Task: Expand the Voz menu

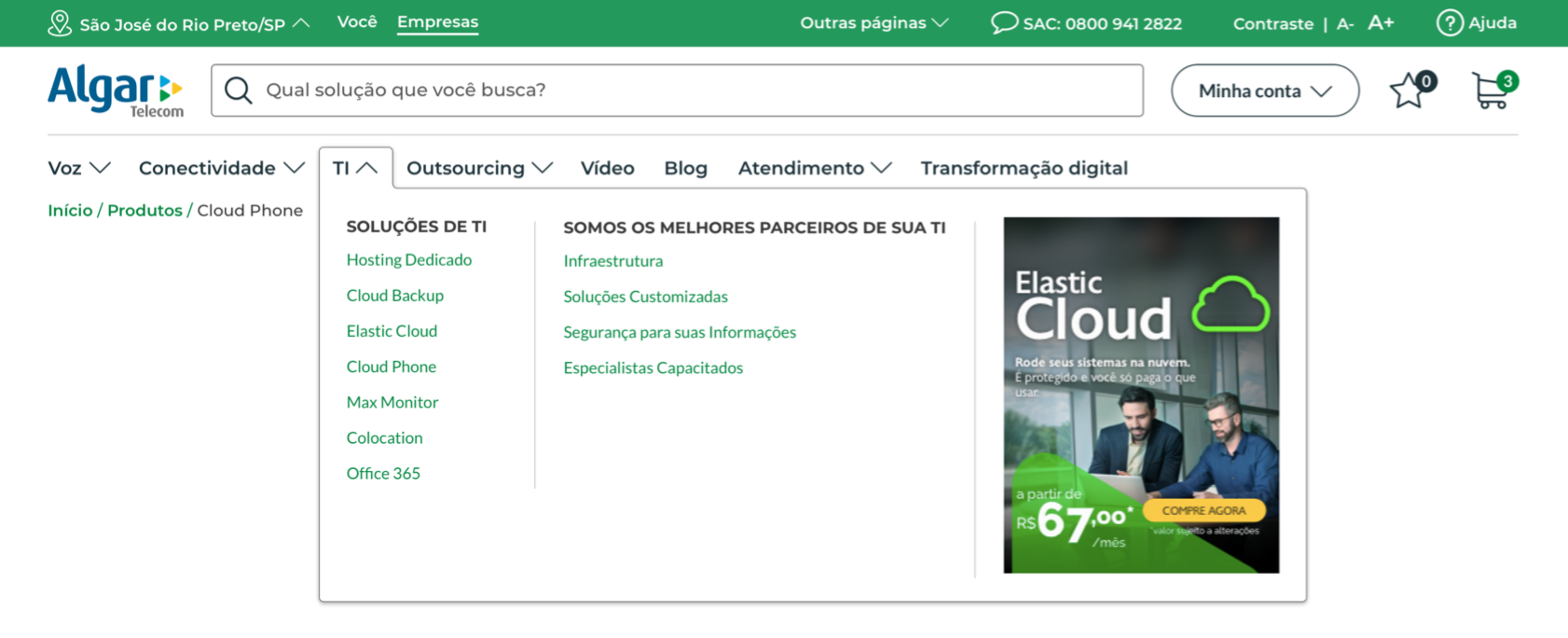Action: (x=79, y=168)
